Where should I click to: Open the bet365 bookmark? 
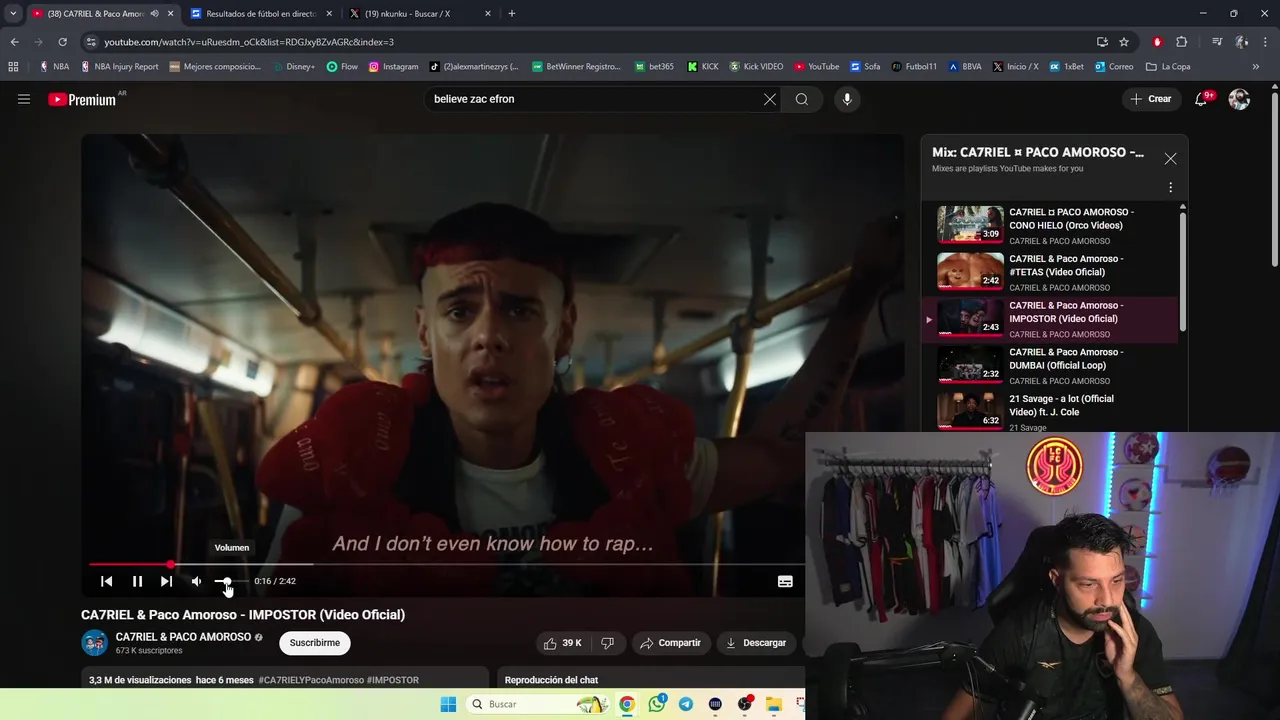(x=654, y=67)
